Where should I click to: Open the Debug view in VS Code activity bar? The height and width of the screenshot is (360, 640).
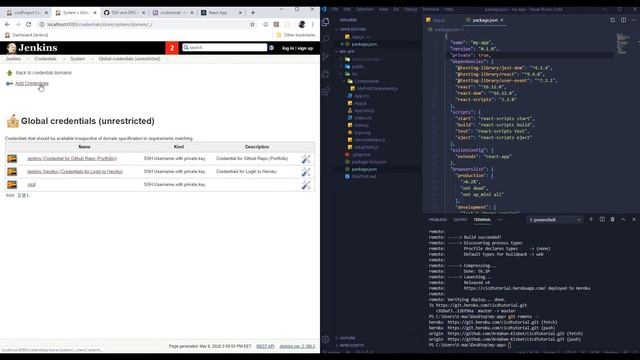pos(325,74)
